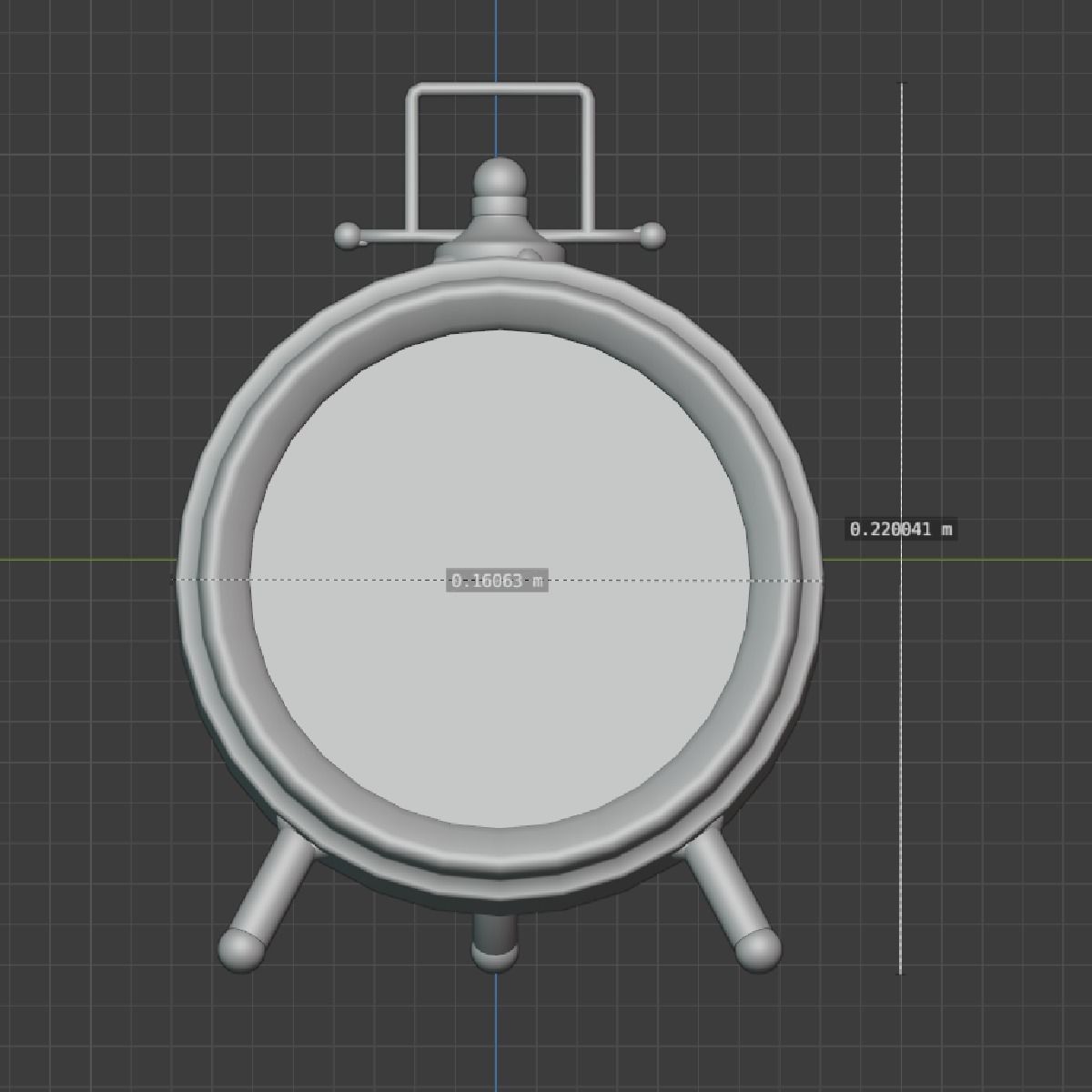This screenshot has height=1092, width=1092.
Task: Click the rounded tip of the right leg
Action: coord(757,949)
